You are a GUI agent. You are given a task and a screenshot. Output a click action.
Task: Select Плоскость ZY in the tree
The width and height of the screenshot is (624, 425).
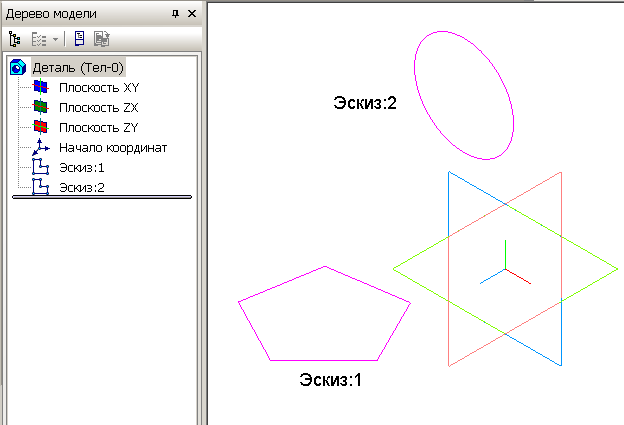[x=99, y=127]
